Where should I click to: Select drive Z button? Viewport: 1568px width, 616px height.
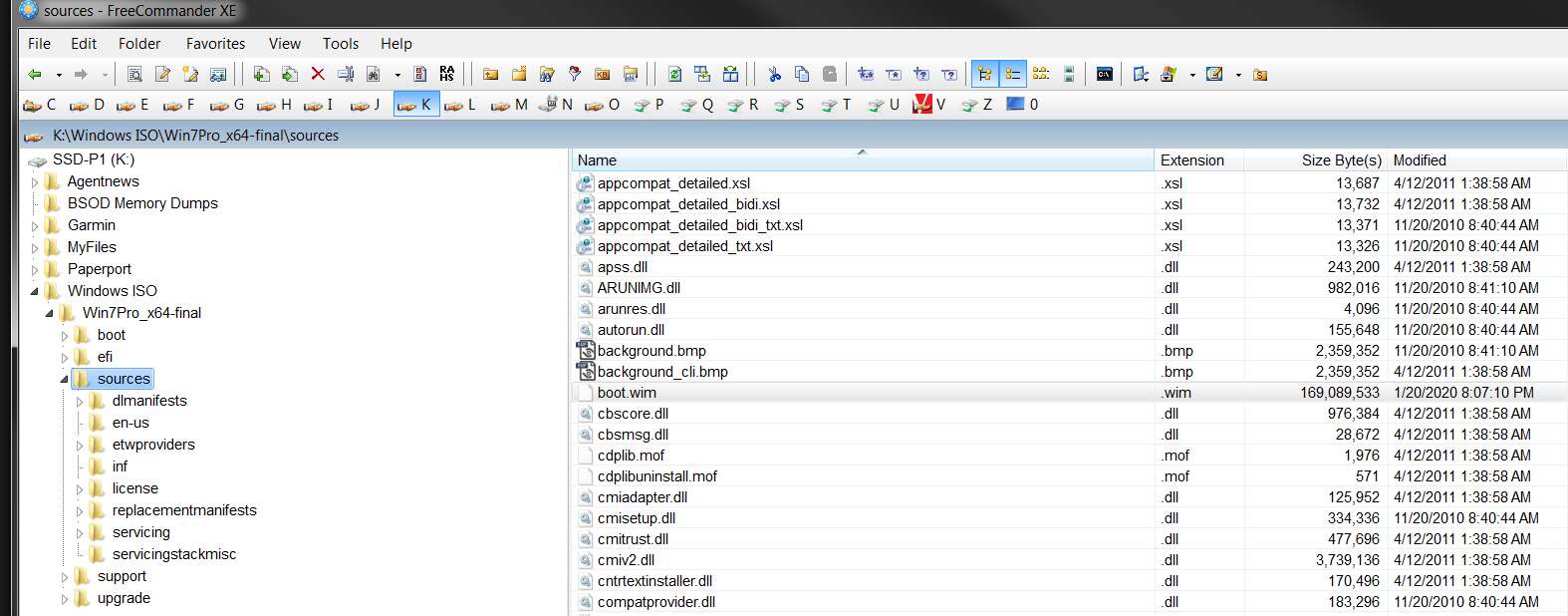(x=976, y=105)
